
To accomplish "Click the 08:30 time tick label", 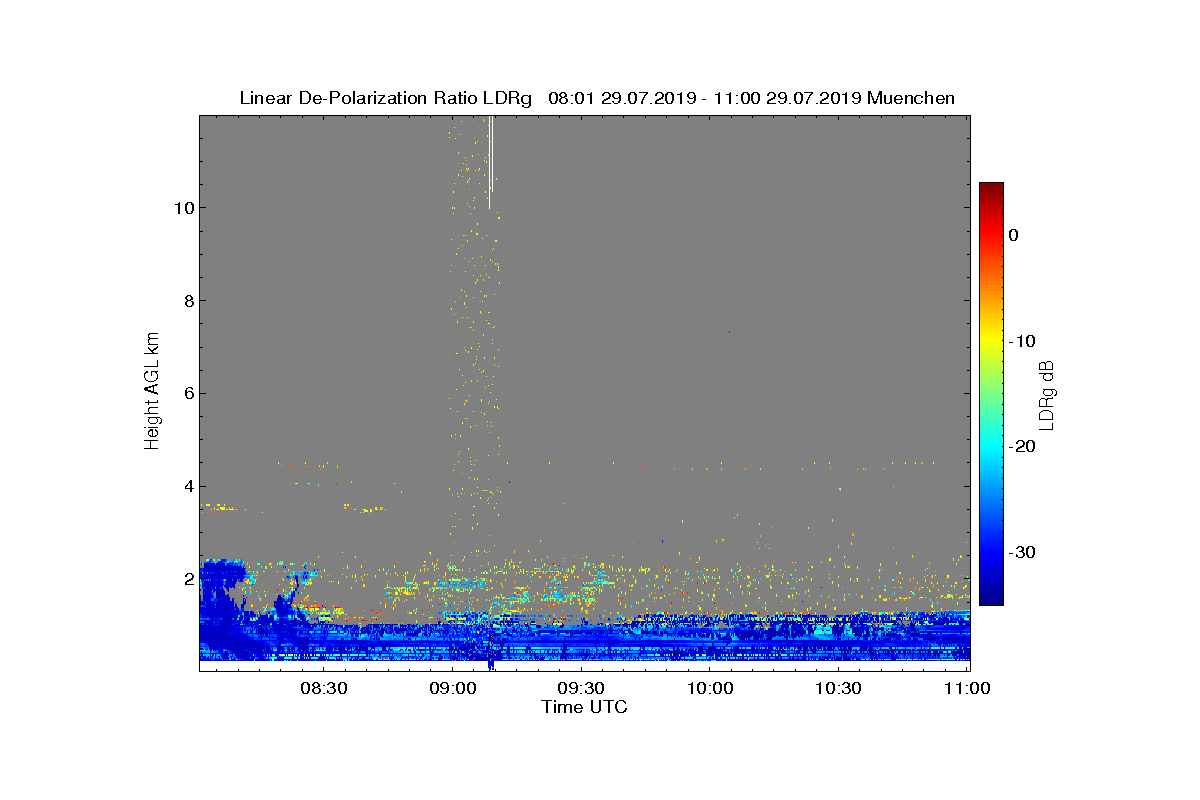I will coord(323,689).
